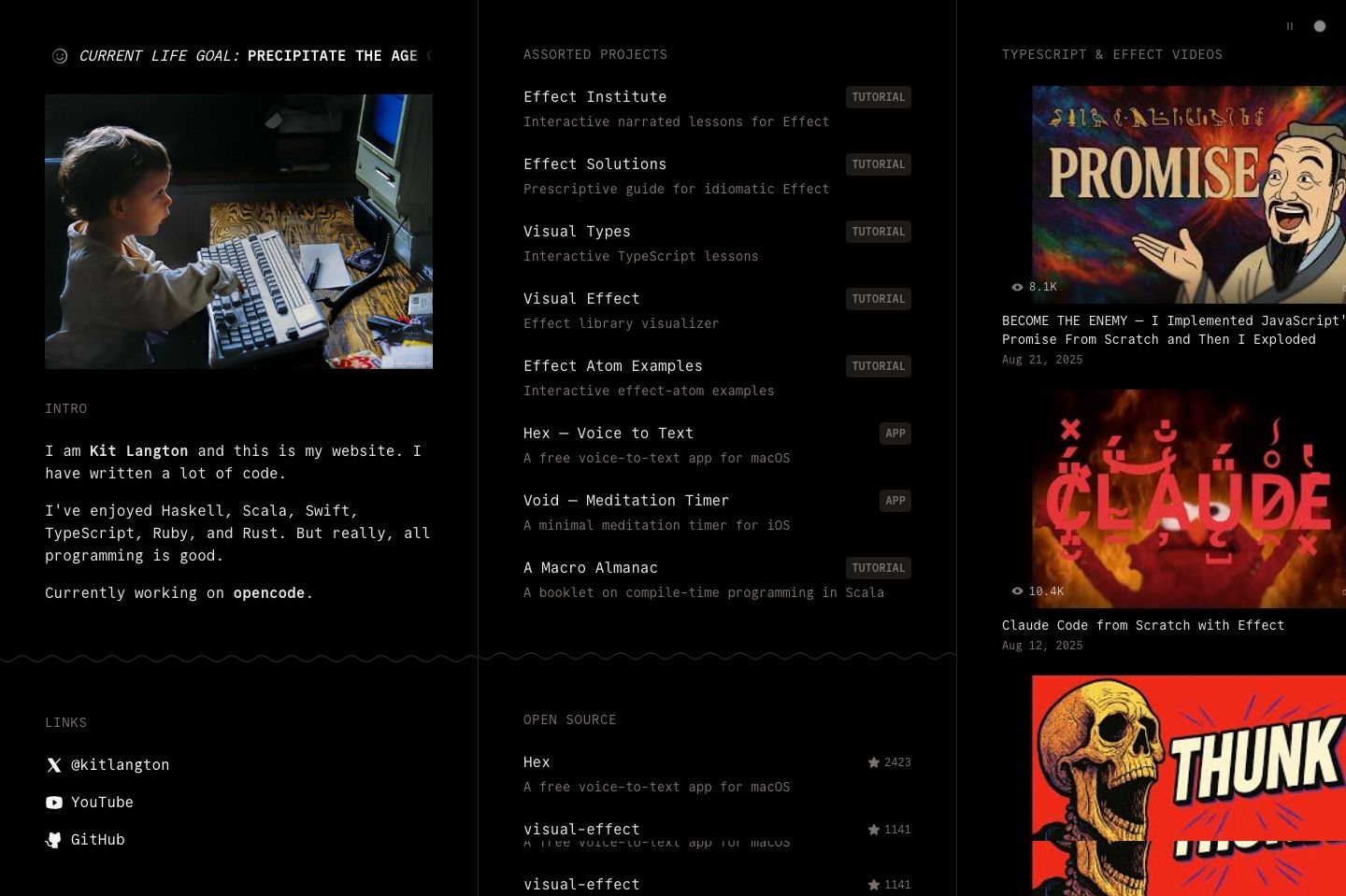1346x896 pixels.
Task: Click 'PRECIPITATE THE AGE' life goal text
Action: (x=333, y=56)
